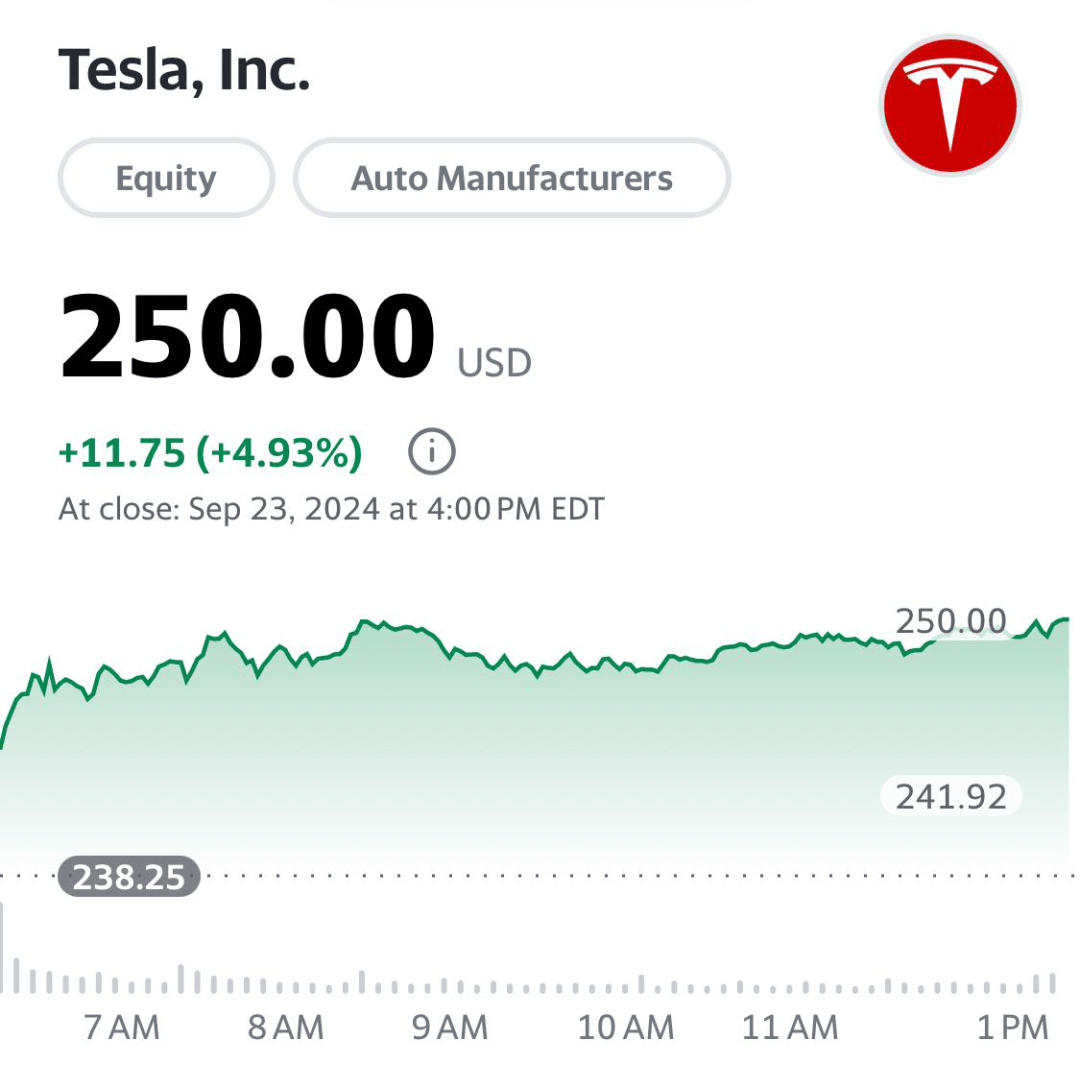Select the 8 AM time axis label
Screen dimensions: 1080x1088
click(x=286, y=1027)
